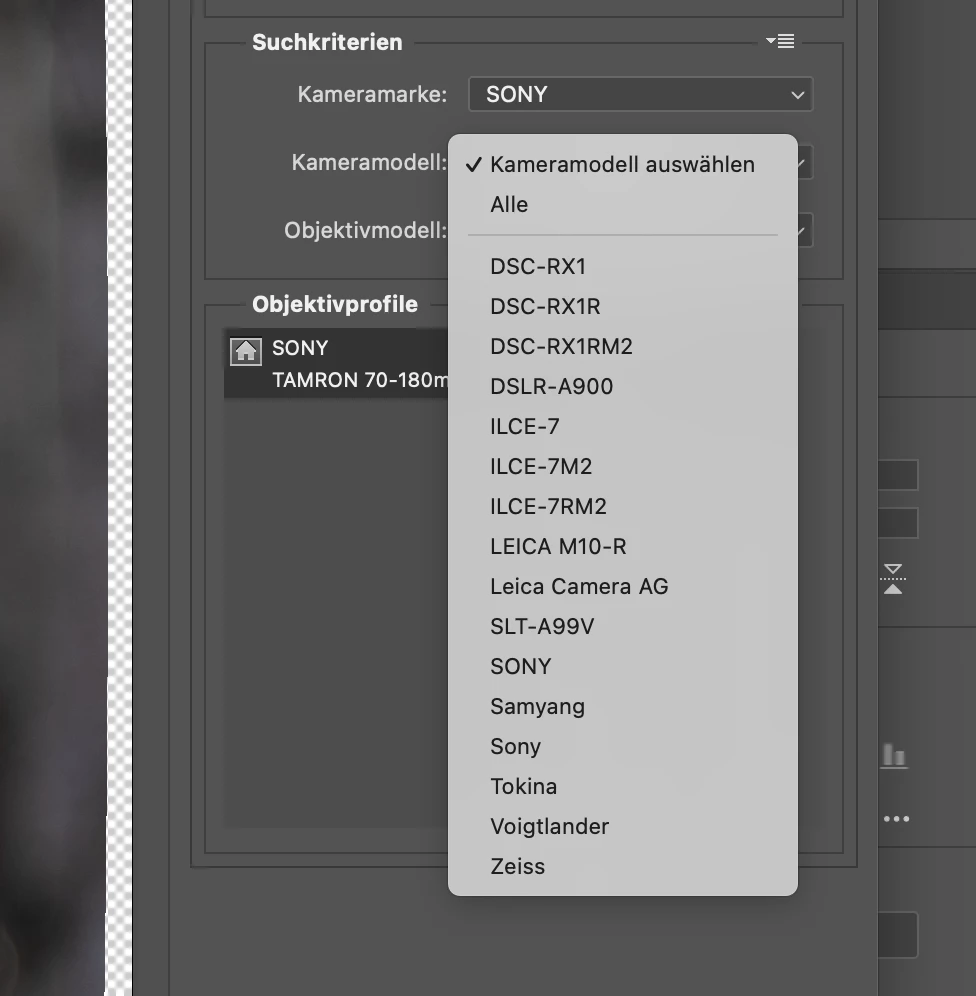Image resolution: width=976 pixels, height=996 pixels.
Task: Select Samyang in the model list
Action: click(622, 706)
